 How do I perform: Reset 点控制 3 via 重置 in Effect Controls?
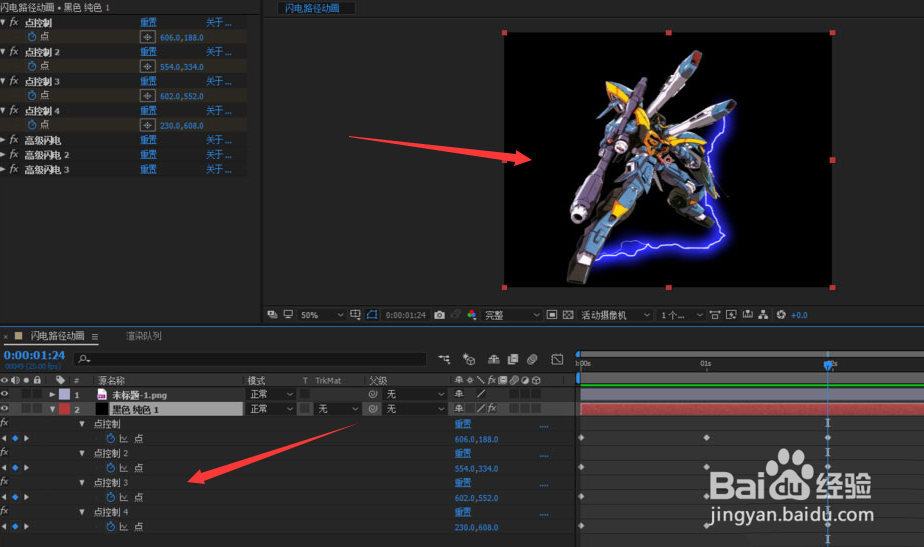tap(148, 81)
